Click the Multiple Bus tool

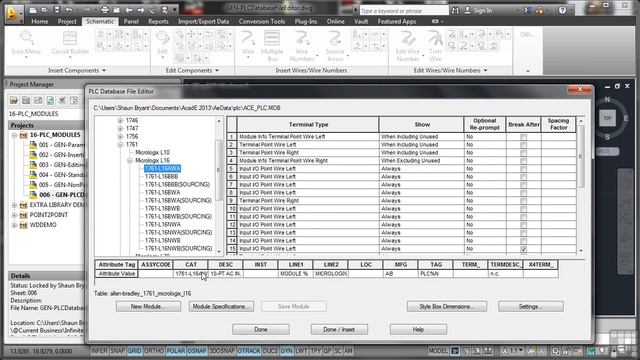pos(272,46)
